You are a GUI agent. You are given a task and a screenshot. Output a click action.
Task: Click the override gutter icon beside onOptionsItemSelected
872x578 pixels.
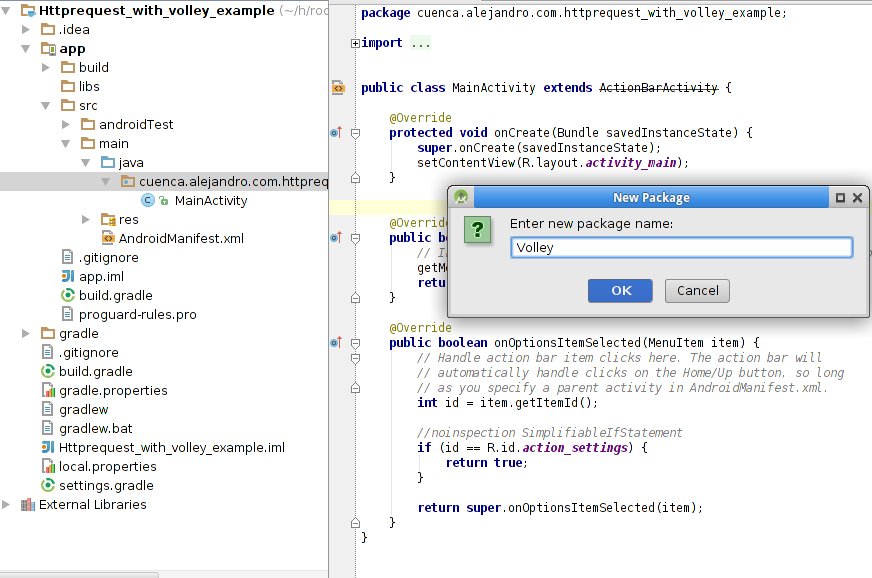(x=337, y=343)
